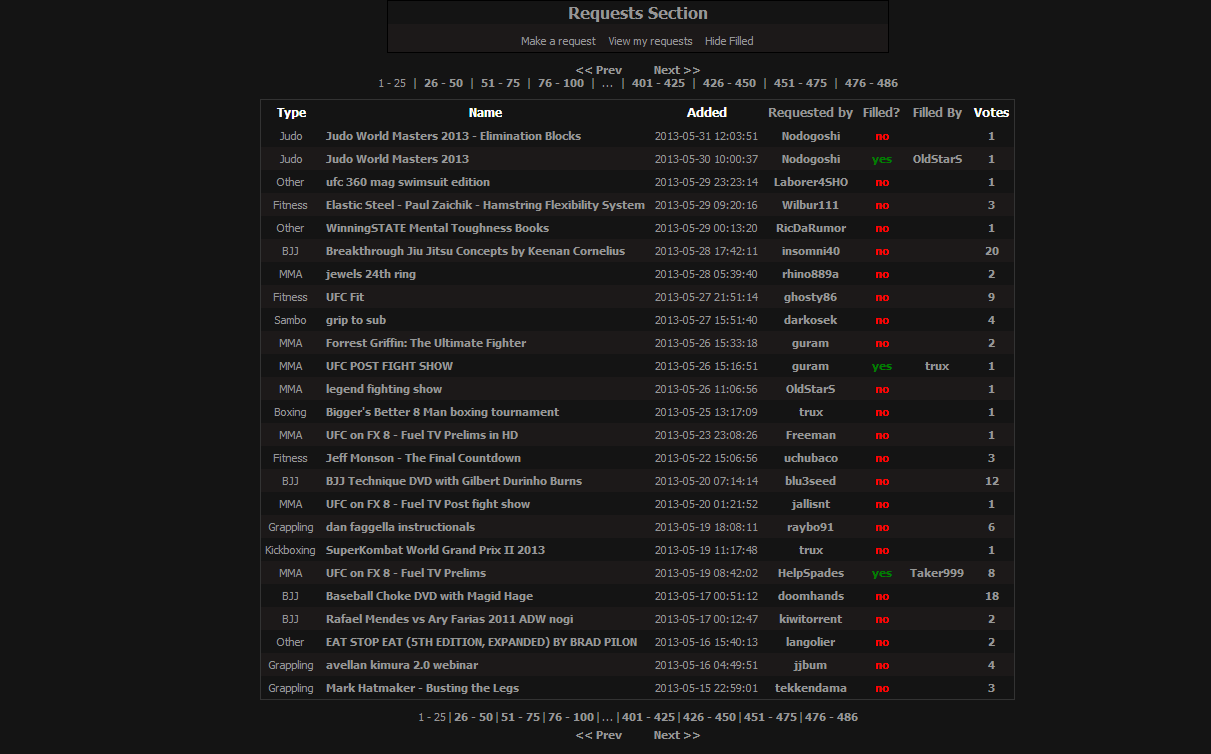Open SuperKombat World Grand Prix II 2013

pyautogui.click(x=435, y=550)
